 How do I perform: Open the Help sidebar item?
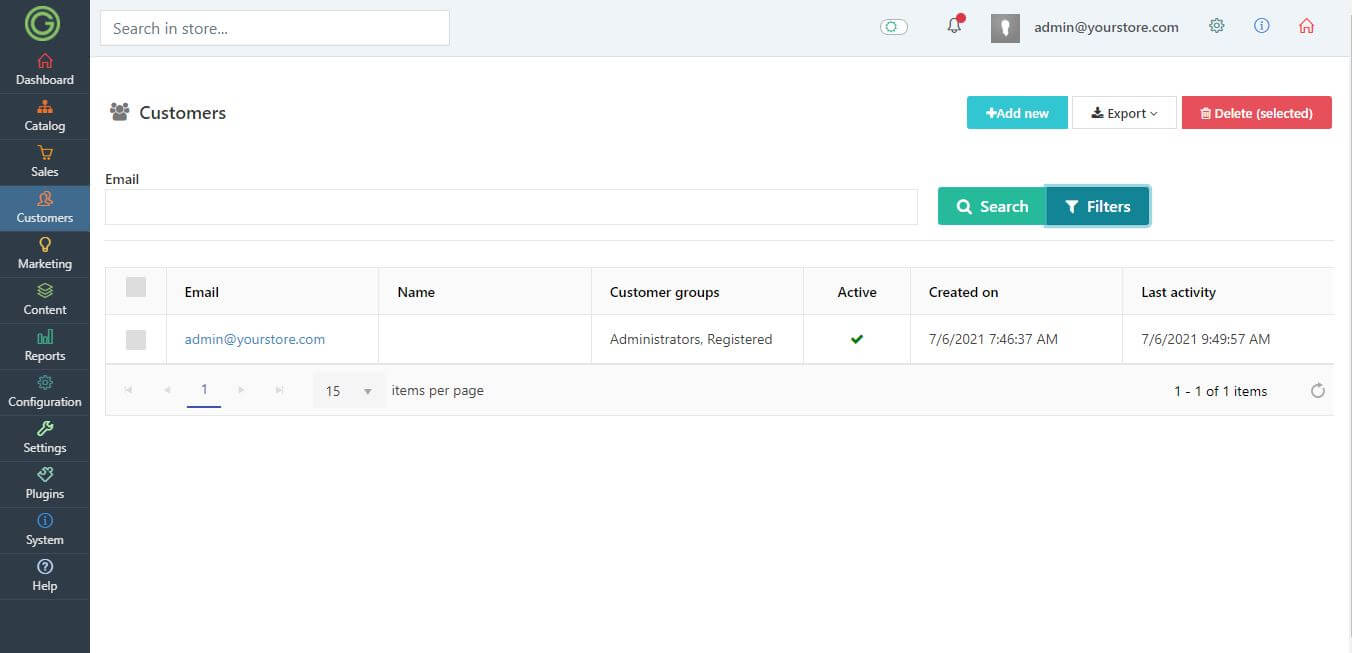pos(45,576)
